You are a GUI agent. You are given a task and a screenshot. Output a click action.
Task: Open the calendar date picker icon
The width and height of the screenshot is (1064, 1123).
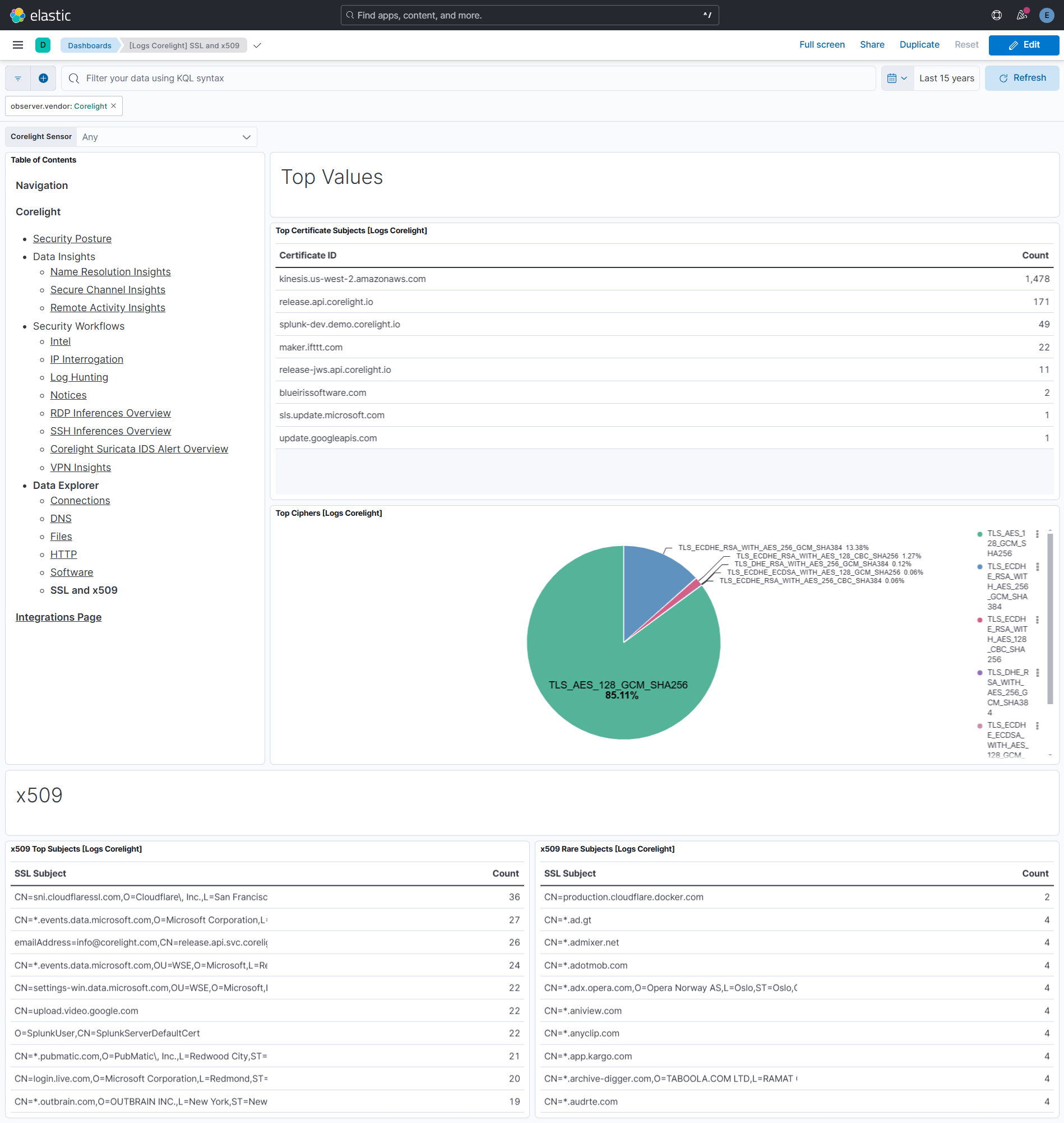pos(892,78)
